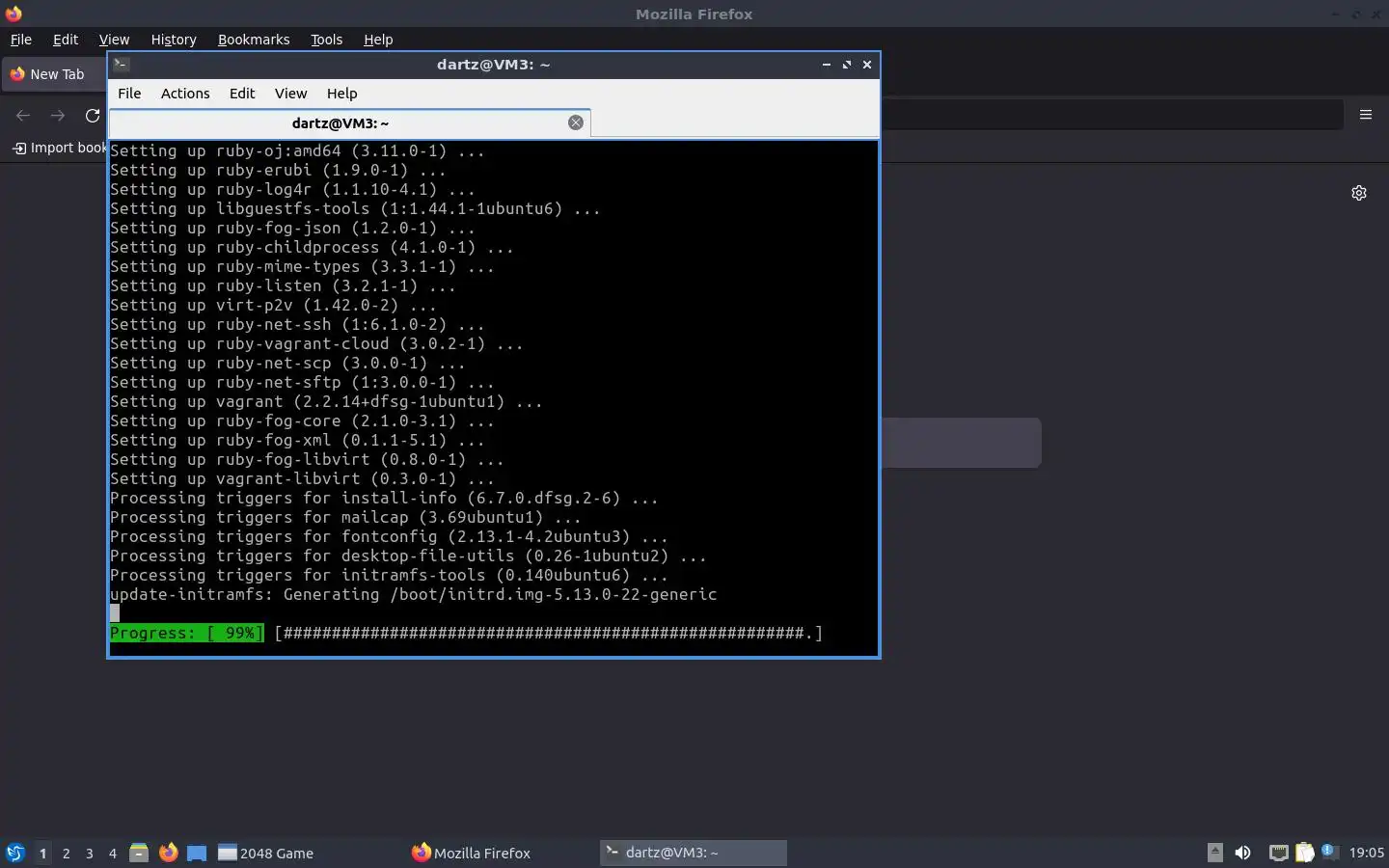Click the new tab search box in Firefox

[x=961, y=443]
